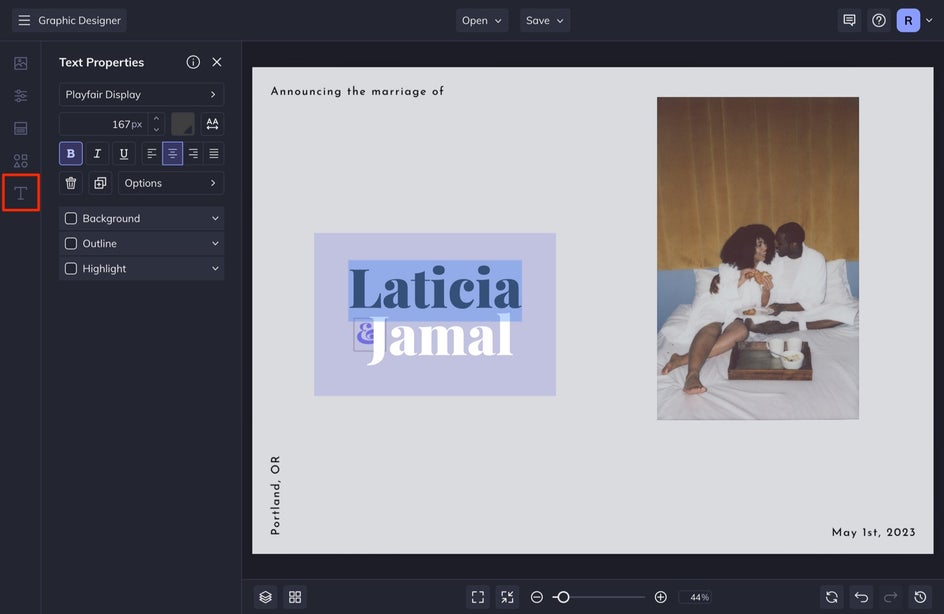The image size is (944, 614).
Task: Click the letter case icon
Action: tap(212, 124)
